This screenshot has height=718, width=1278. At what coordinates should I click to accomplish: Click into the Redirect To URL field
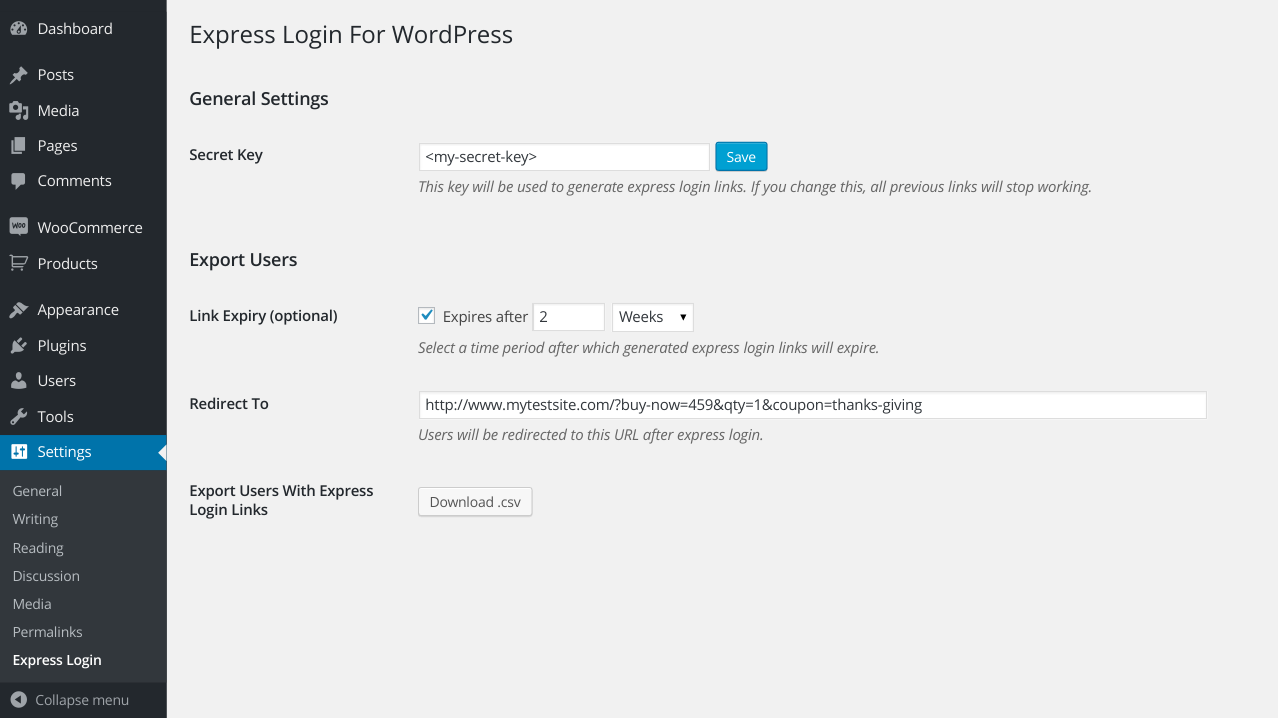(812, 405)
